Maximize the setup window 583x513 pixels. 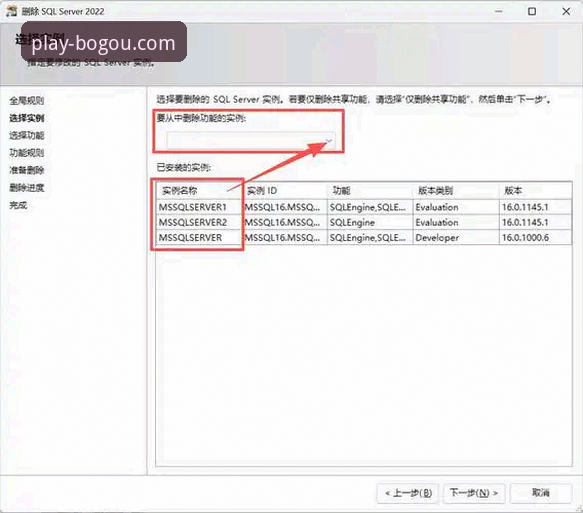click(532, 11)
